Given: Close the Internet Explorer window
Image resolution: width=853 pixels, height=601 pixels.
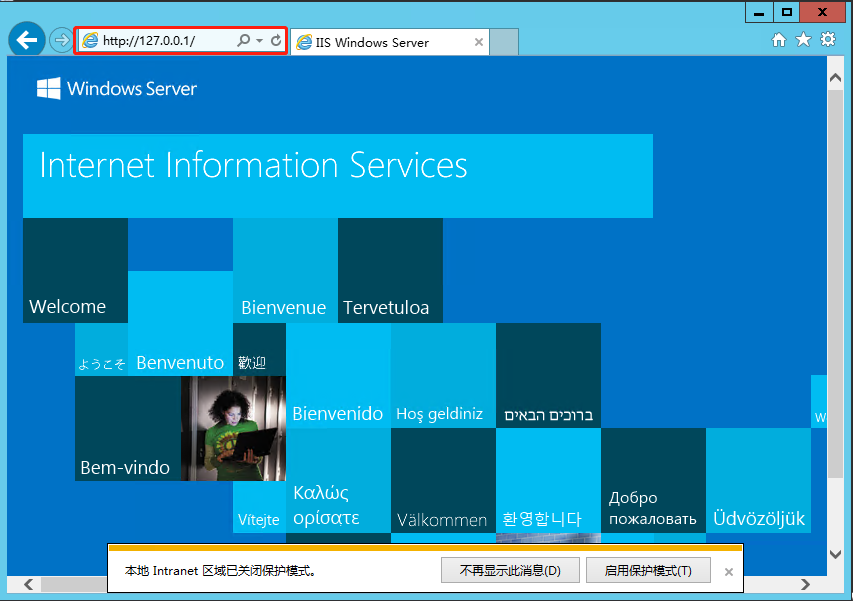Looking at the screenshot, I should coord(823,13).
